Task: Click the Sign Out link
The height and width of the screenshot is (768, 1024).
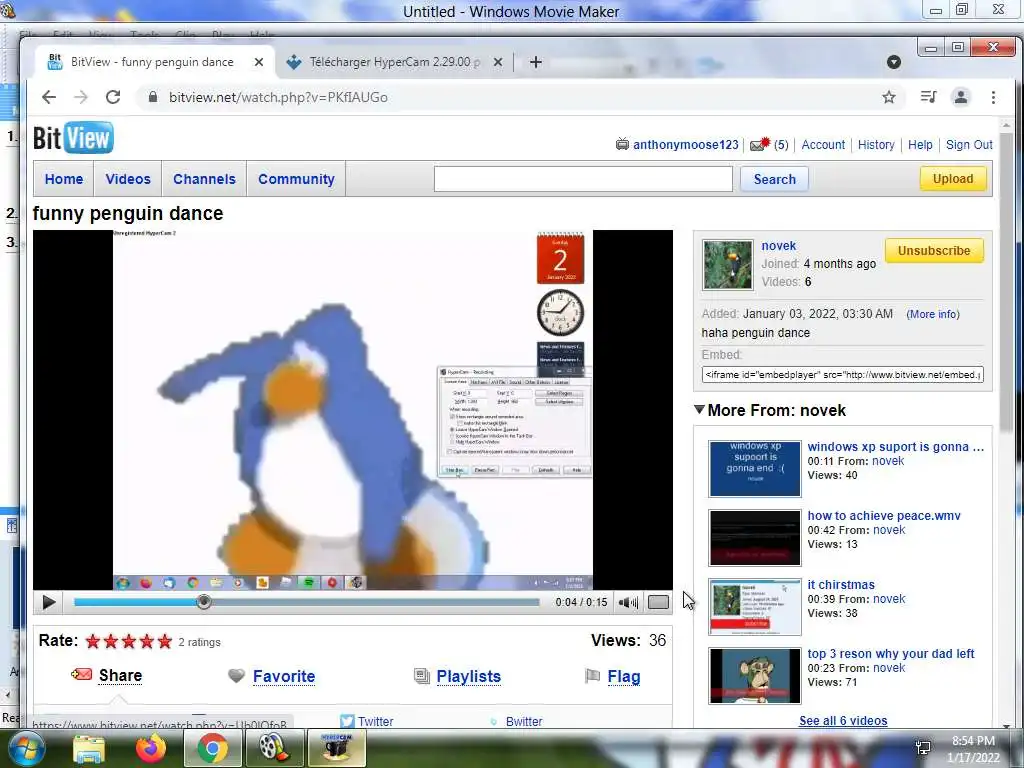Action: (x=969, y=144)
